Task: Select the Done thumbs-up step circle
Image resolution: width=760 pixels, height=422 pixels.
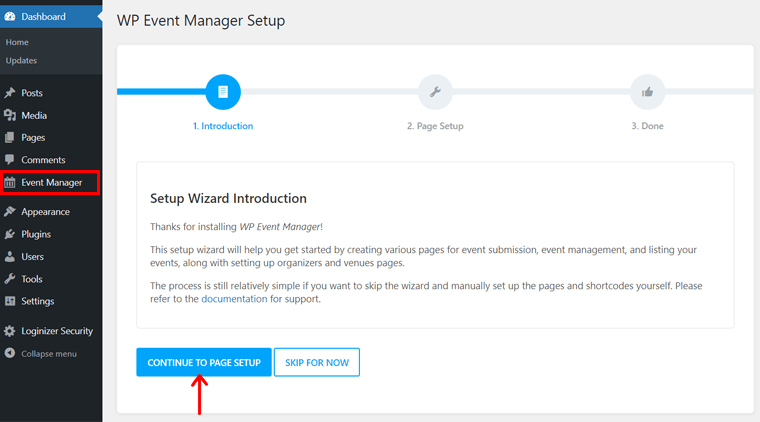Action: coord(647,92)
